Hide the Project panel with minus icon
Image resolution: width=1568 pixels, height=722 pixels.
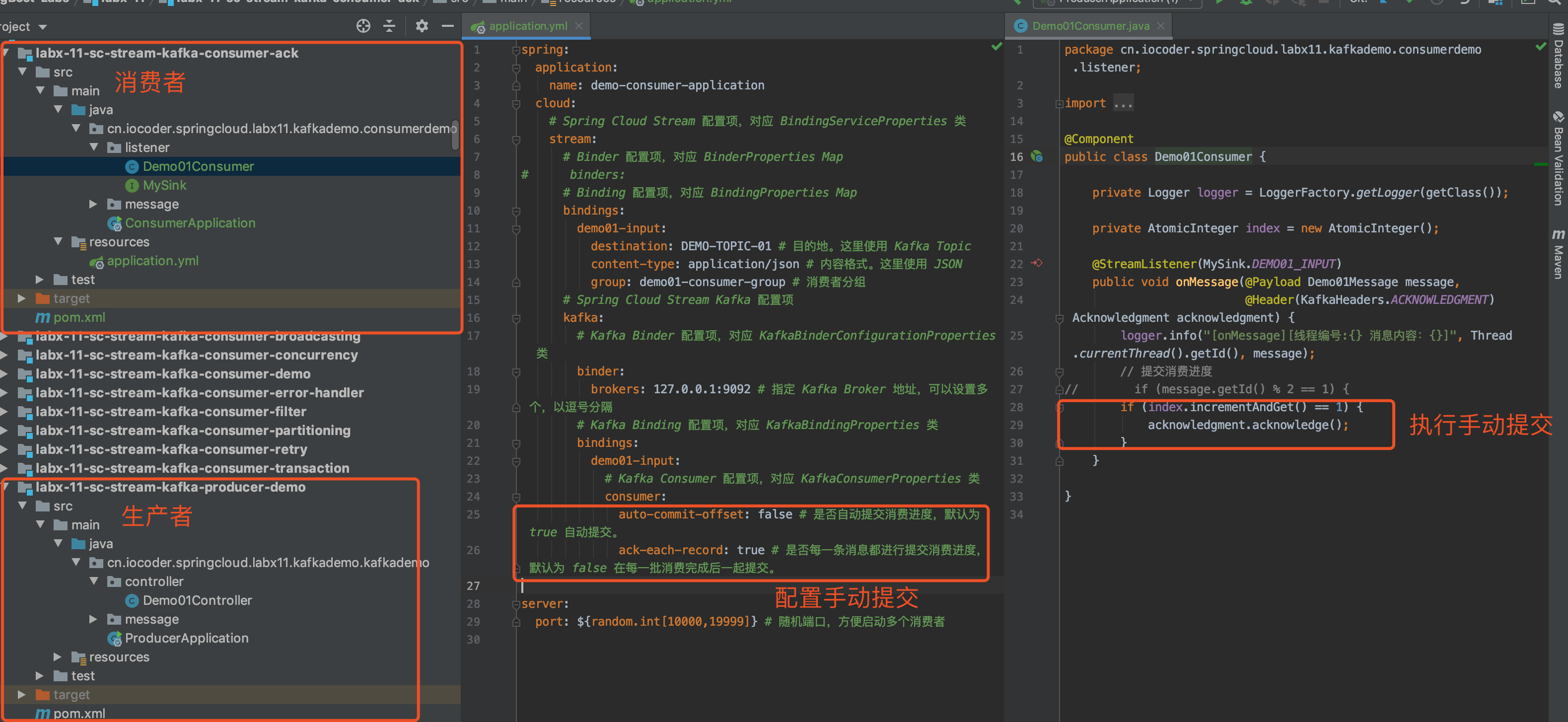point(447,26)
